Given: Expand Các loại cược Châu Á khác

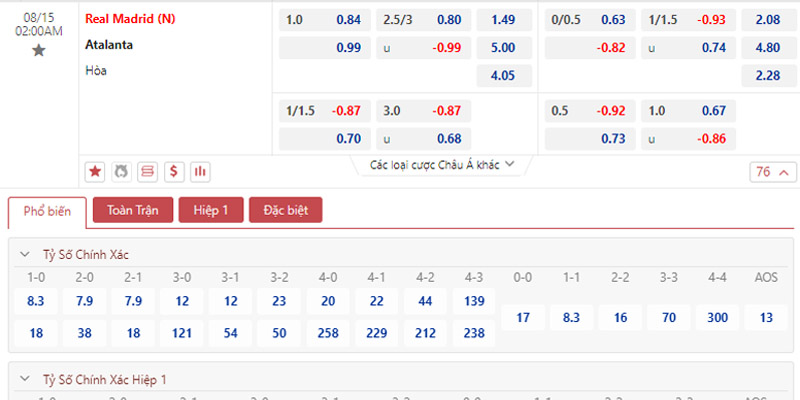Looking at the screenshot, I should pos(442,165).
